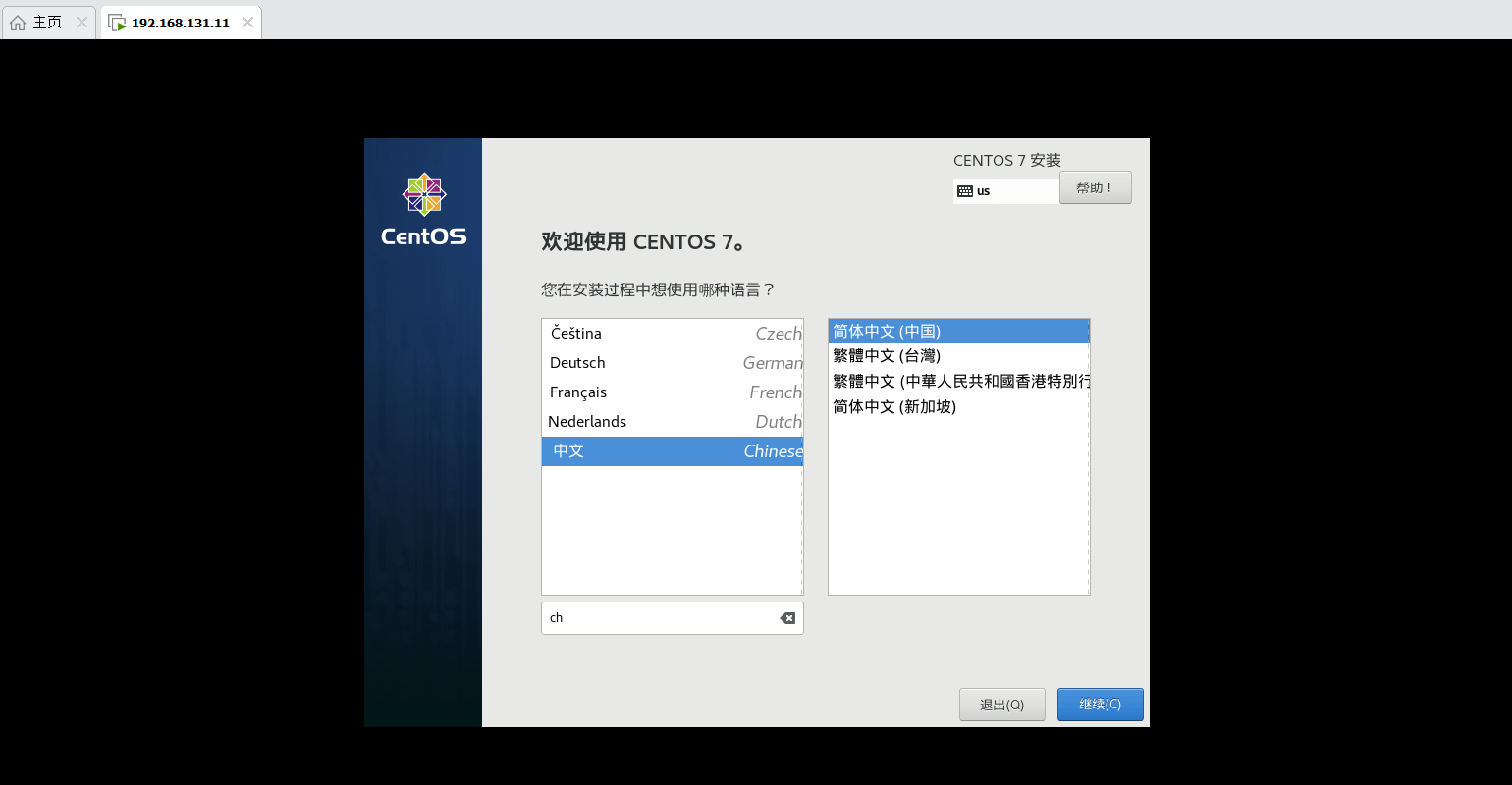Click the language search field containing ch

pyautogui.click(x=658, y=618)
